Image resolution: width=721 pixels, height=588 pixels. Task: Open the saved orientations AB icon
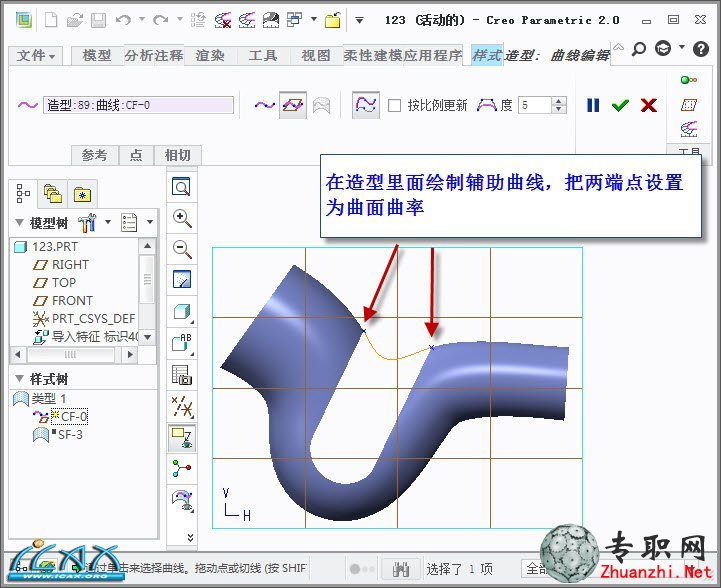(x=182, y=343)
